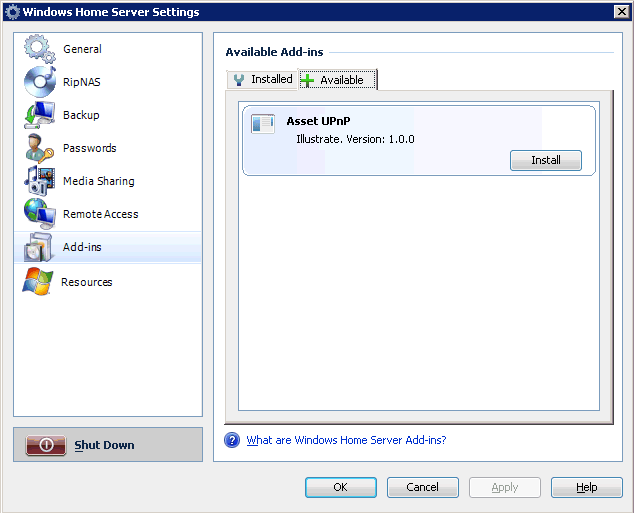The width and height of the screenshot is (634, 513).
Task: Confirm with the OK button
Action: coord(340,487)
